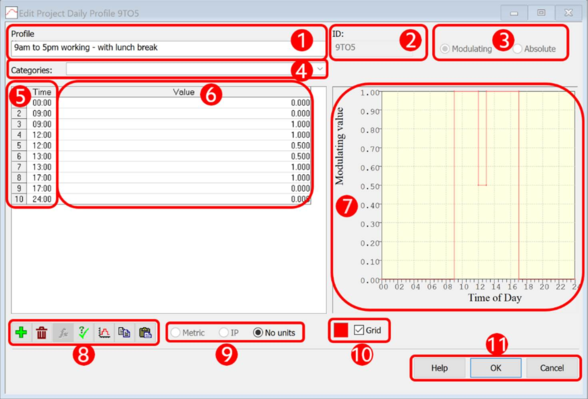Click the profile graph curve icon
Image resolution: width=588 pixels, height=399 pixels.
(x=104, y=332)
